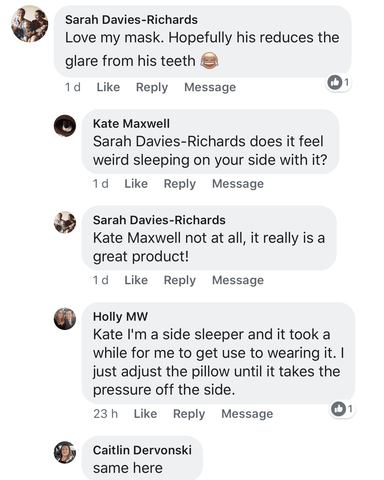Reply to the 'great product' comment

pos(180,280)
